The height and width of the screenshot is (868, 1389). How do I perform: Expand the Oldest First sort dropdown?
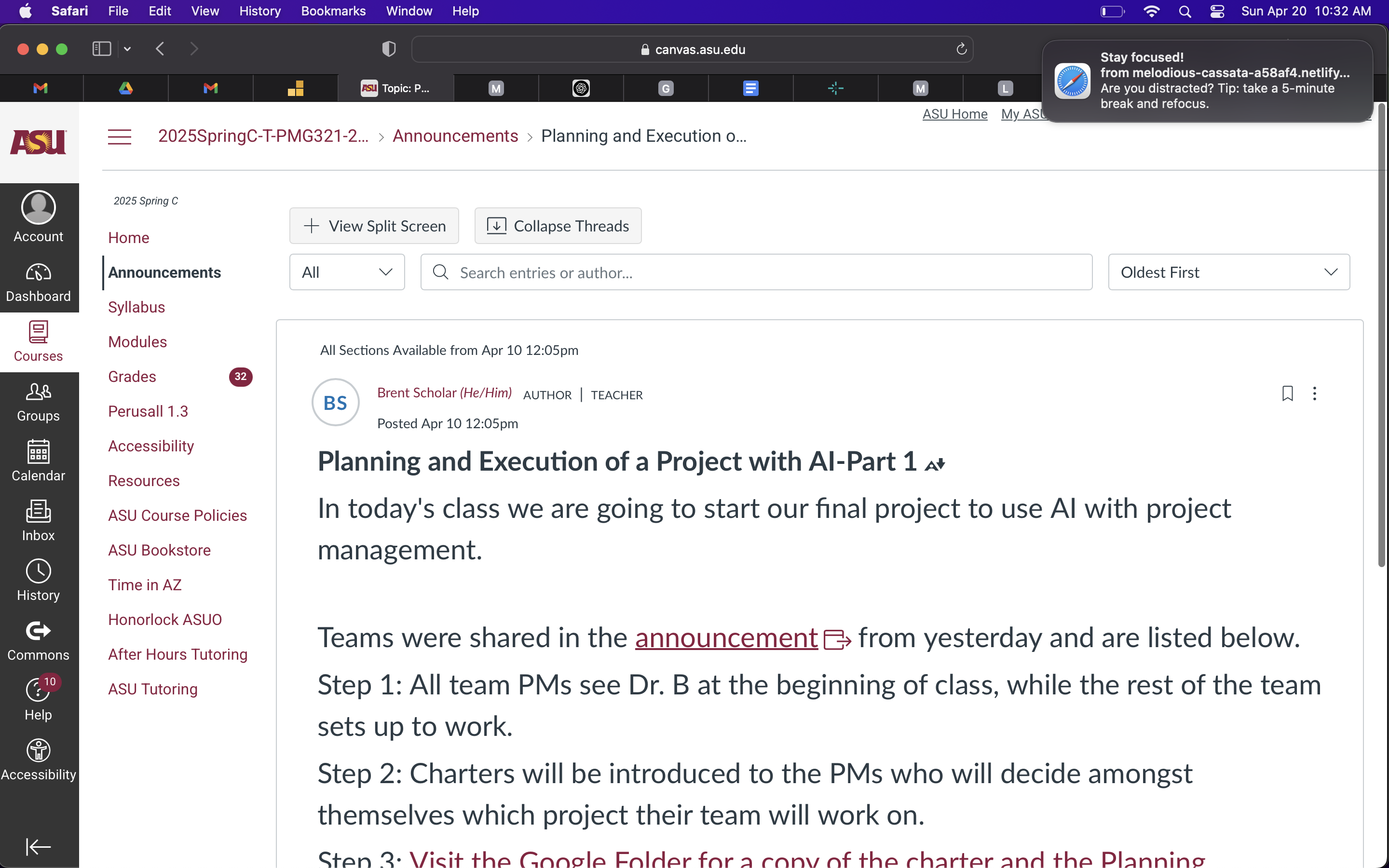[x=1228, y=272]
